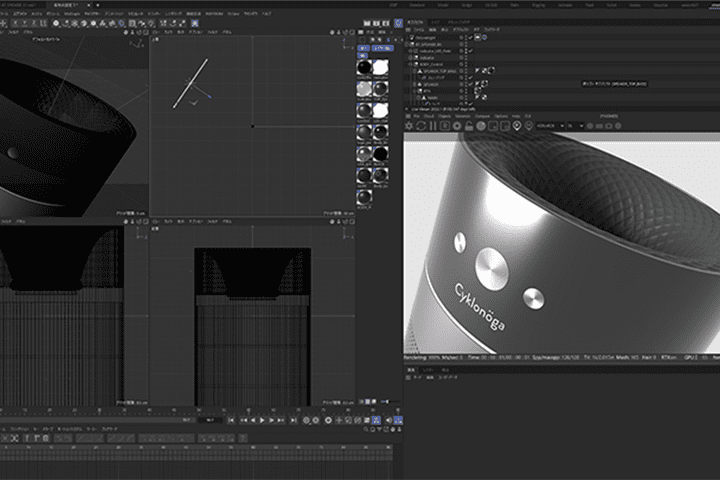
Task: Click camera snapshot icon in Live Viewer toolbar
Action: click(608, 126)
